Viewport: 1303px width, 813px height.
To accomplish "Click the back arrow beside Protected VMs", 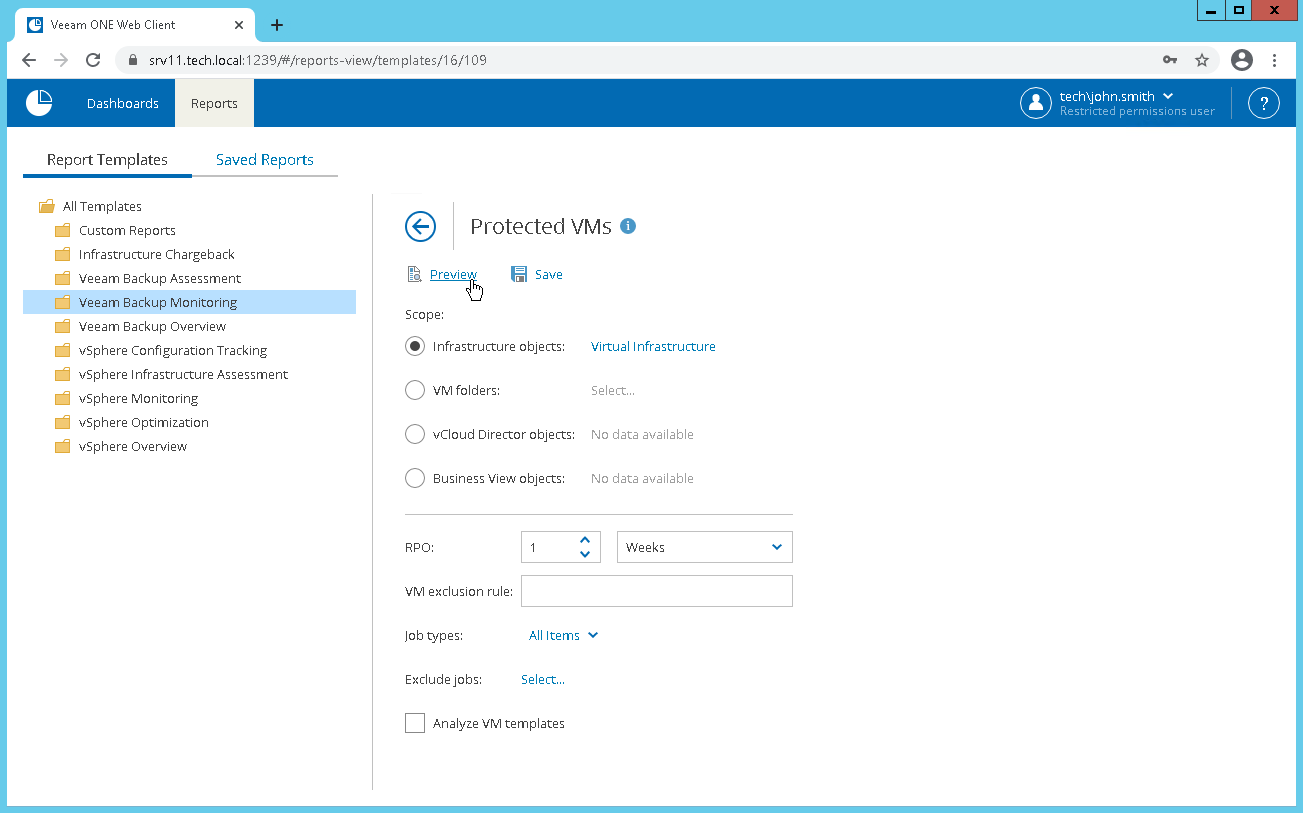I will pyautogui.click(x=421, y=227).
